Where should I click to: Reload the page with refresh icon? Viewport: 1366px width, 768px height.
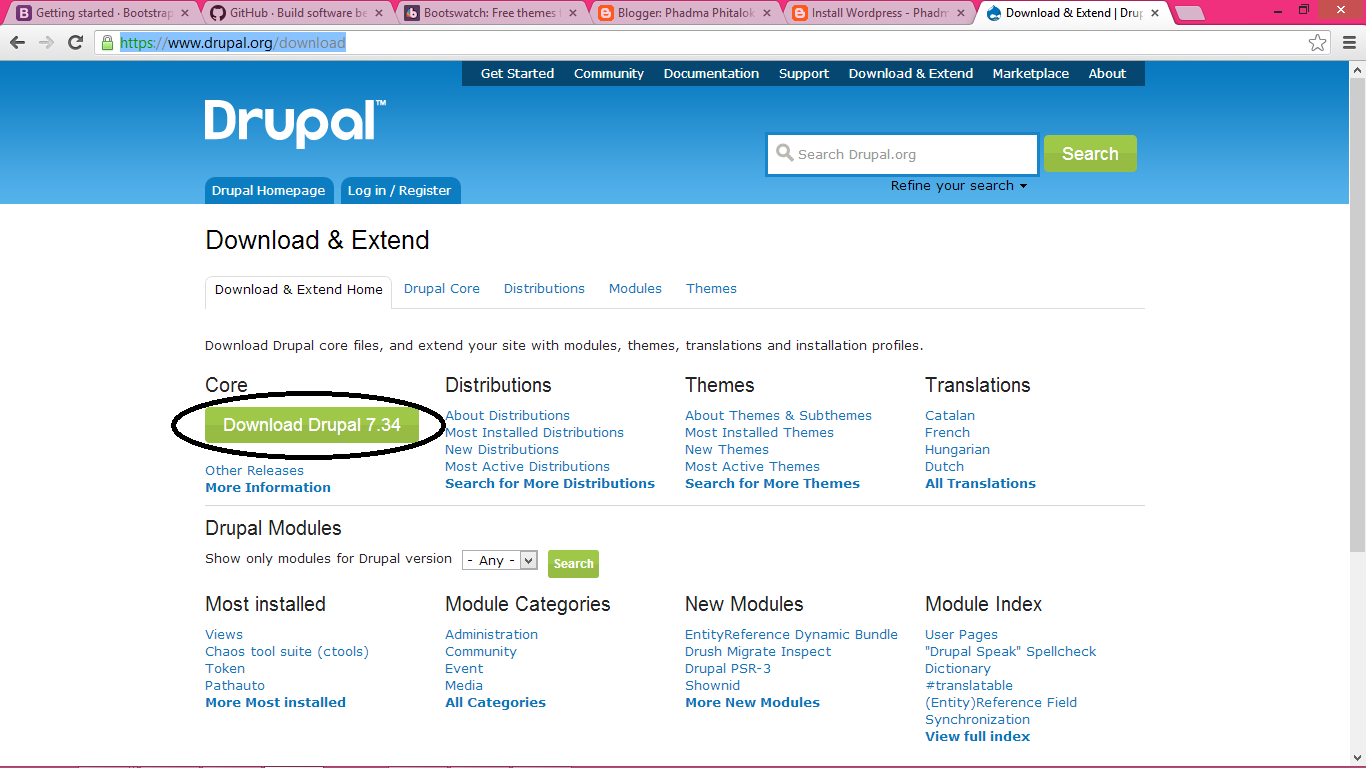point(75,43)
